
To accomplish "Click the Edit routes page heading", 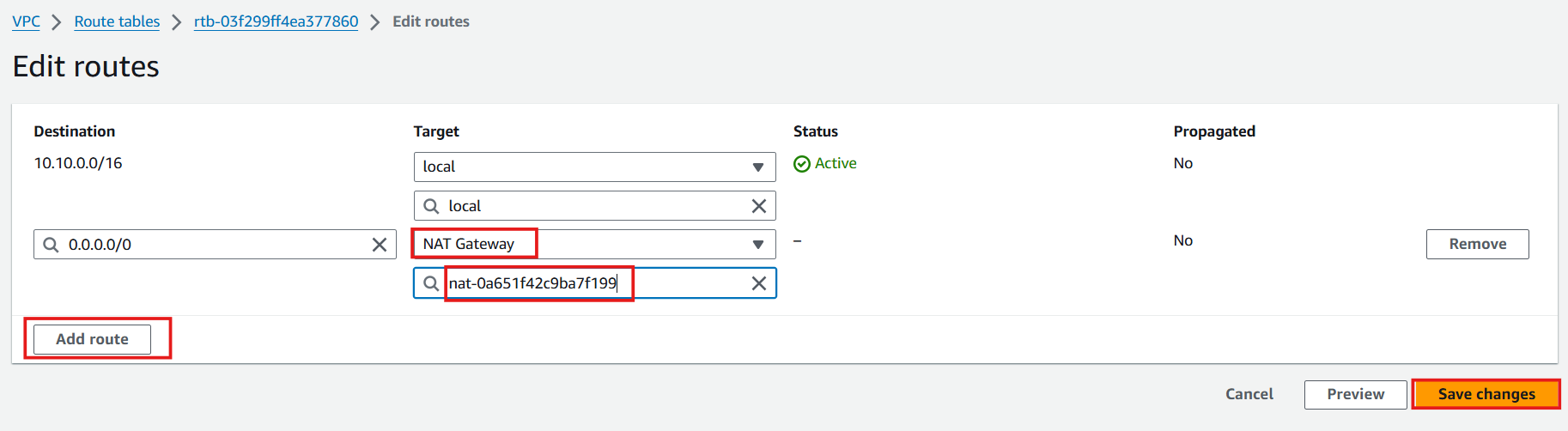I will click(x=86, y=66).
